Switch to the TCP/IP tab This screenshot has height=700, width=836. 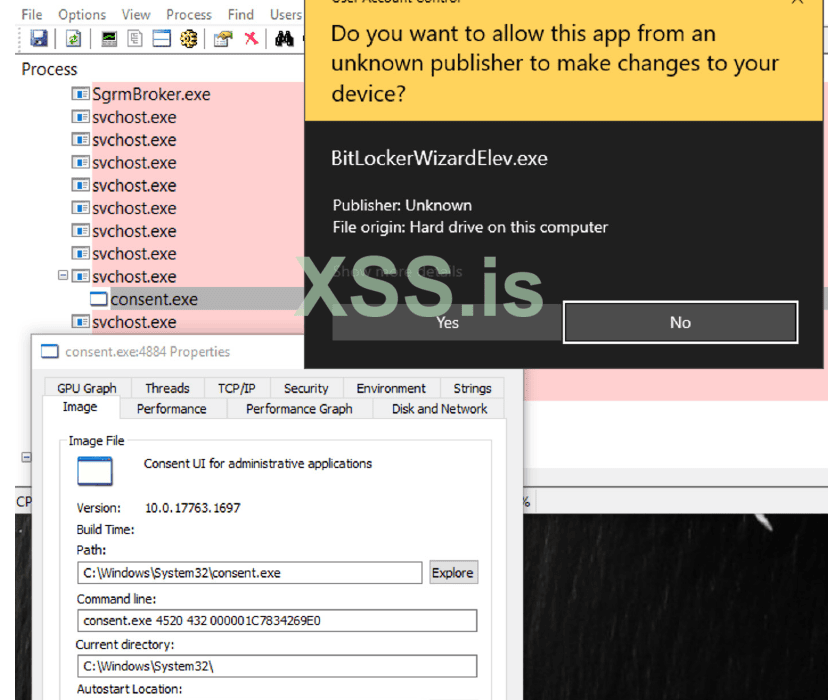coord(237,388)
